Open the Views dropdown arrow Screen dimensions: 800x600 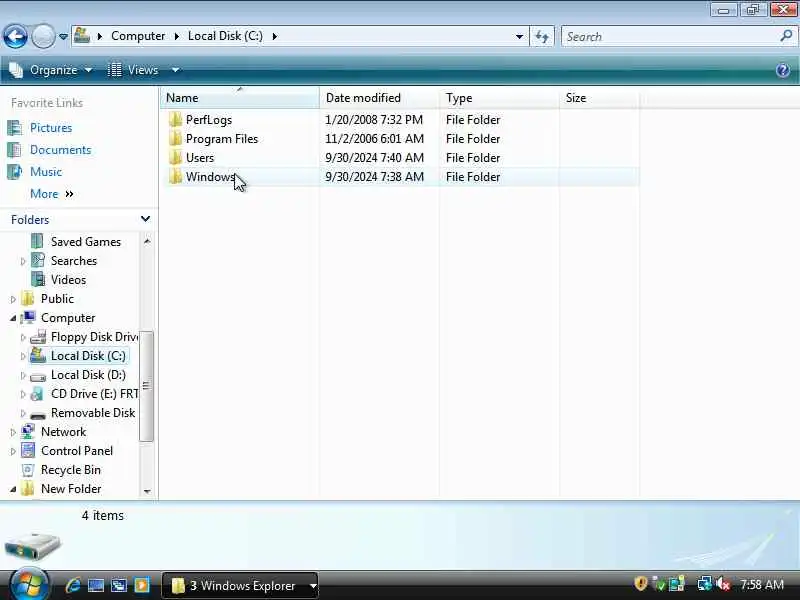pos(175,70)
